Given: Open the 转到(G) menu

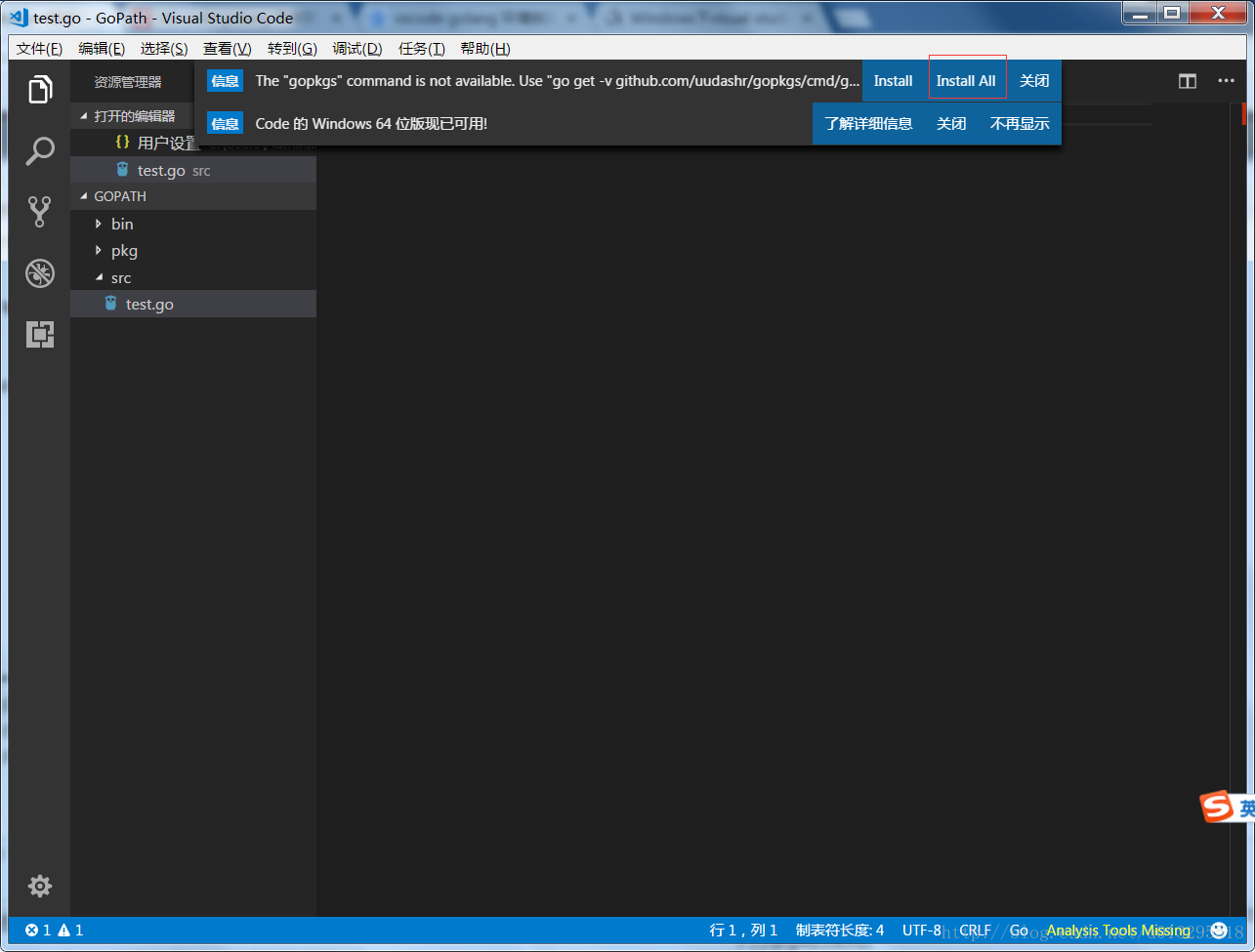Looking at the screenshot, I should coord(292,49).
